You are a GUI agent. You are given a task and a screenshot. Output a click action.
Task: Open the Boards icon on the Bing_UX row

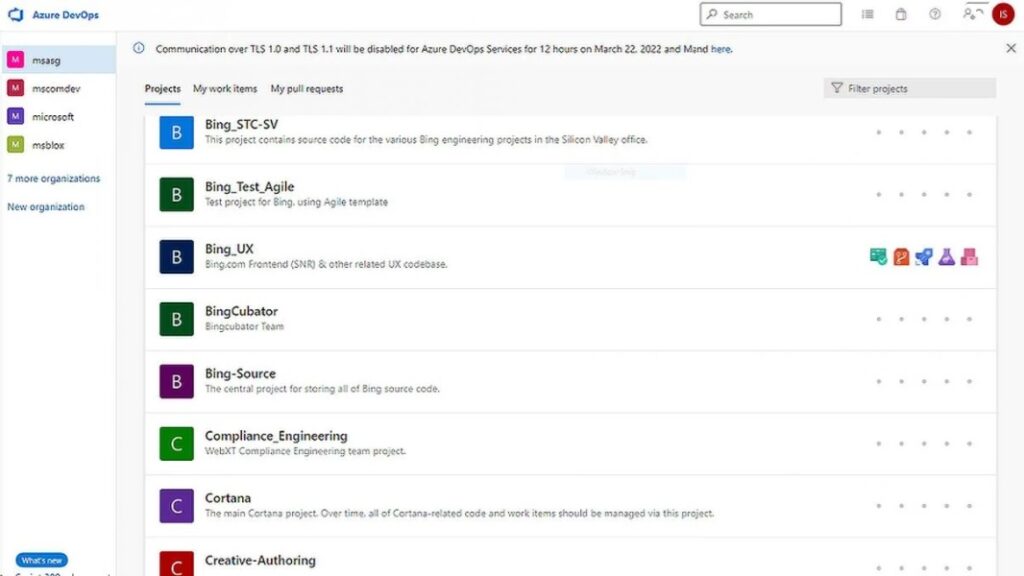877,256
